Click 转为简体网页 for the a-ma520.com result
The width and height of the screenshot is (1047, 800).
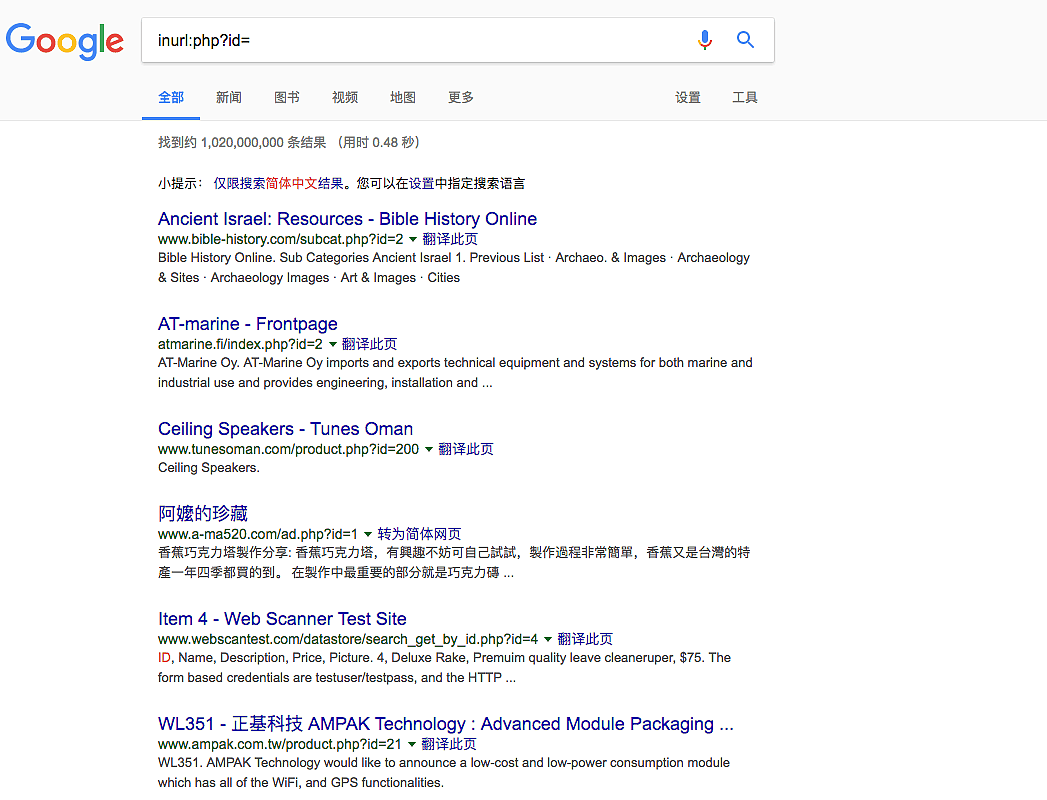tap(419, 534)
